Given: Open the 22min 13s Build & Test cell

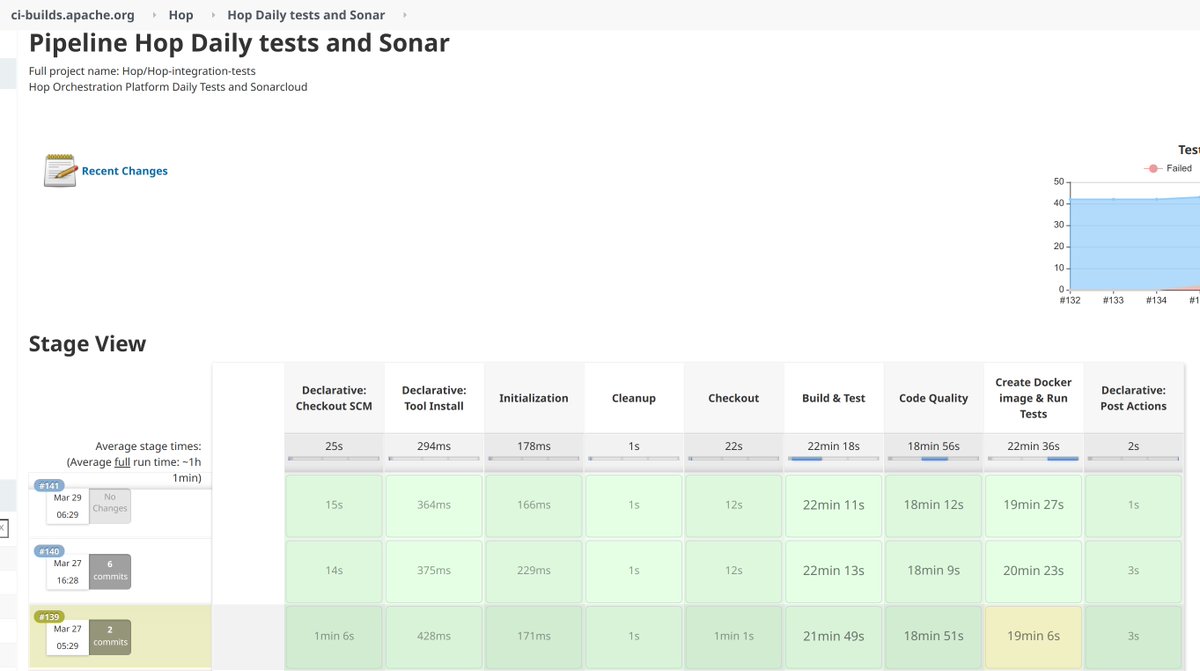Looking at the screenshot, I should click(834, 570).
